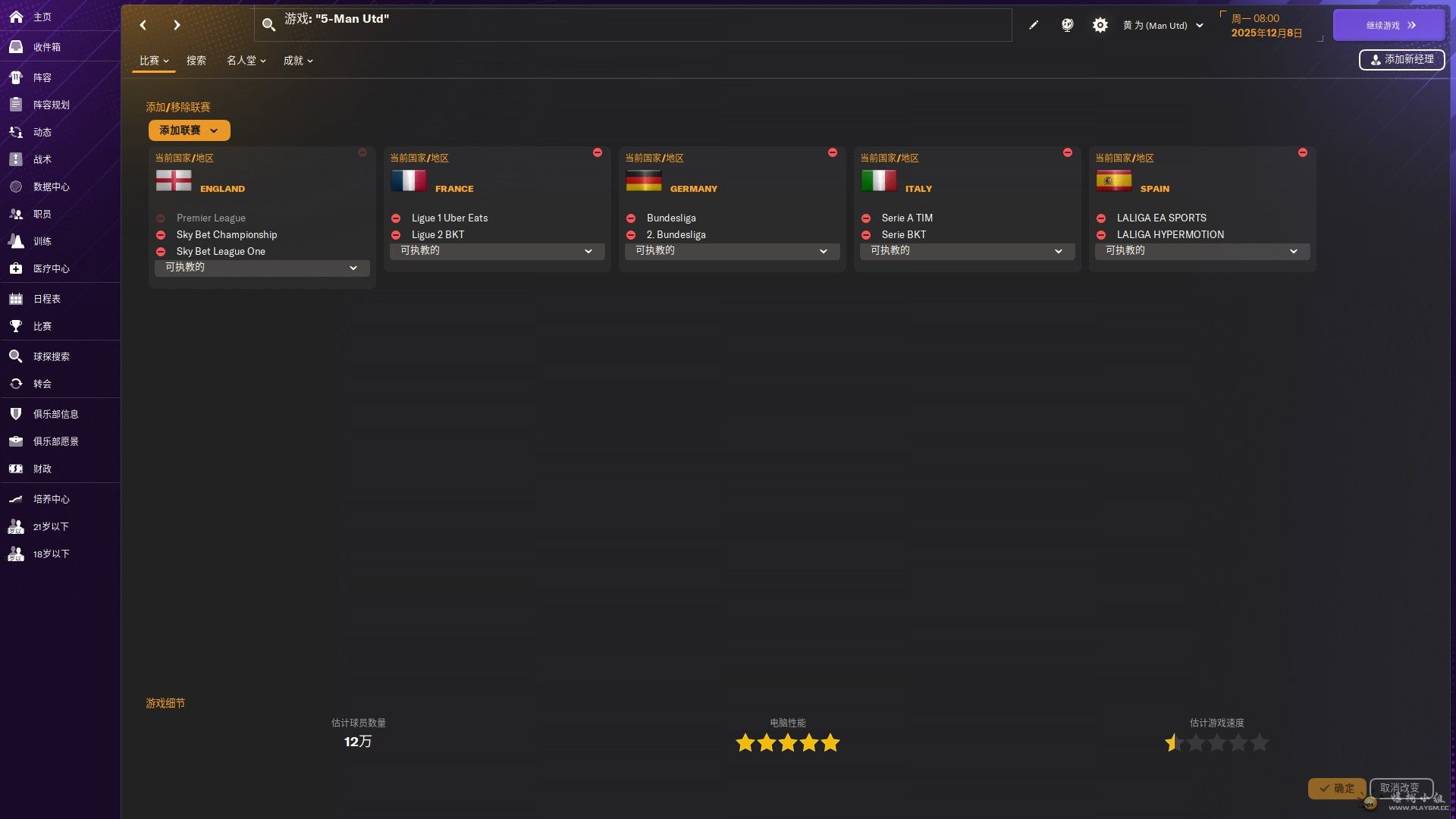The width and height of the screenshot is (1456, 819).
Task: Open 训练 training cone icon
Action: pyautogui.click(x=16, y=241)
